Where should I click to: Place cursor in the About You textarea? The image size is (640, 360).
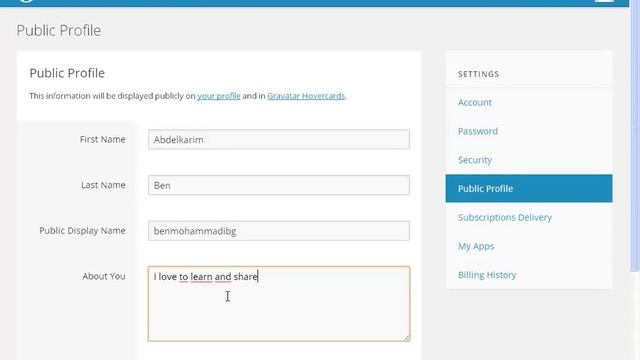(279, 304)
